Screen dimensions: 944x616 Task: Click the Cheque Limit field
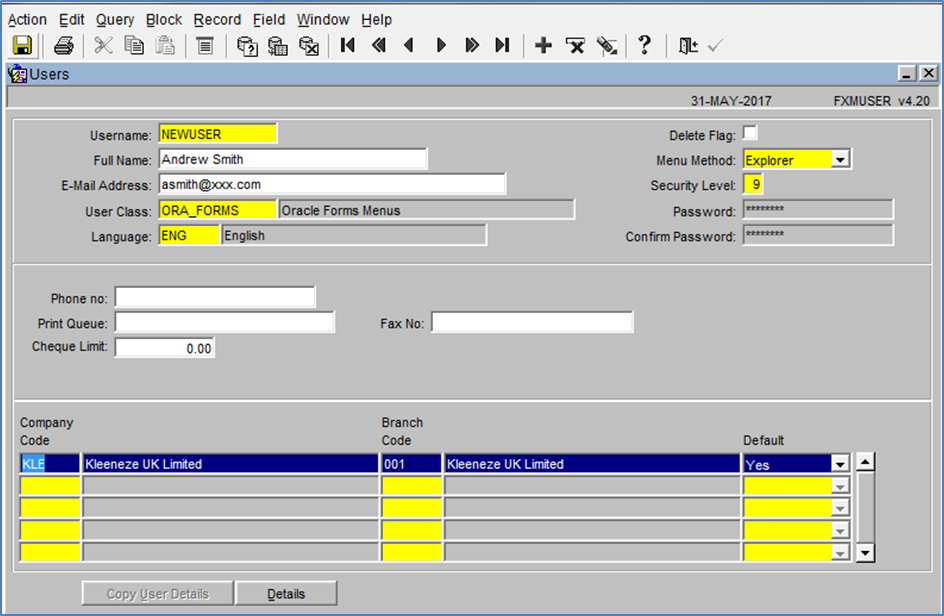tap(164, 348)
